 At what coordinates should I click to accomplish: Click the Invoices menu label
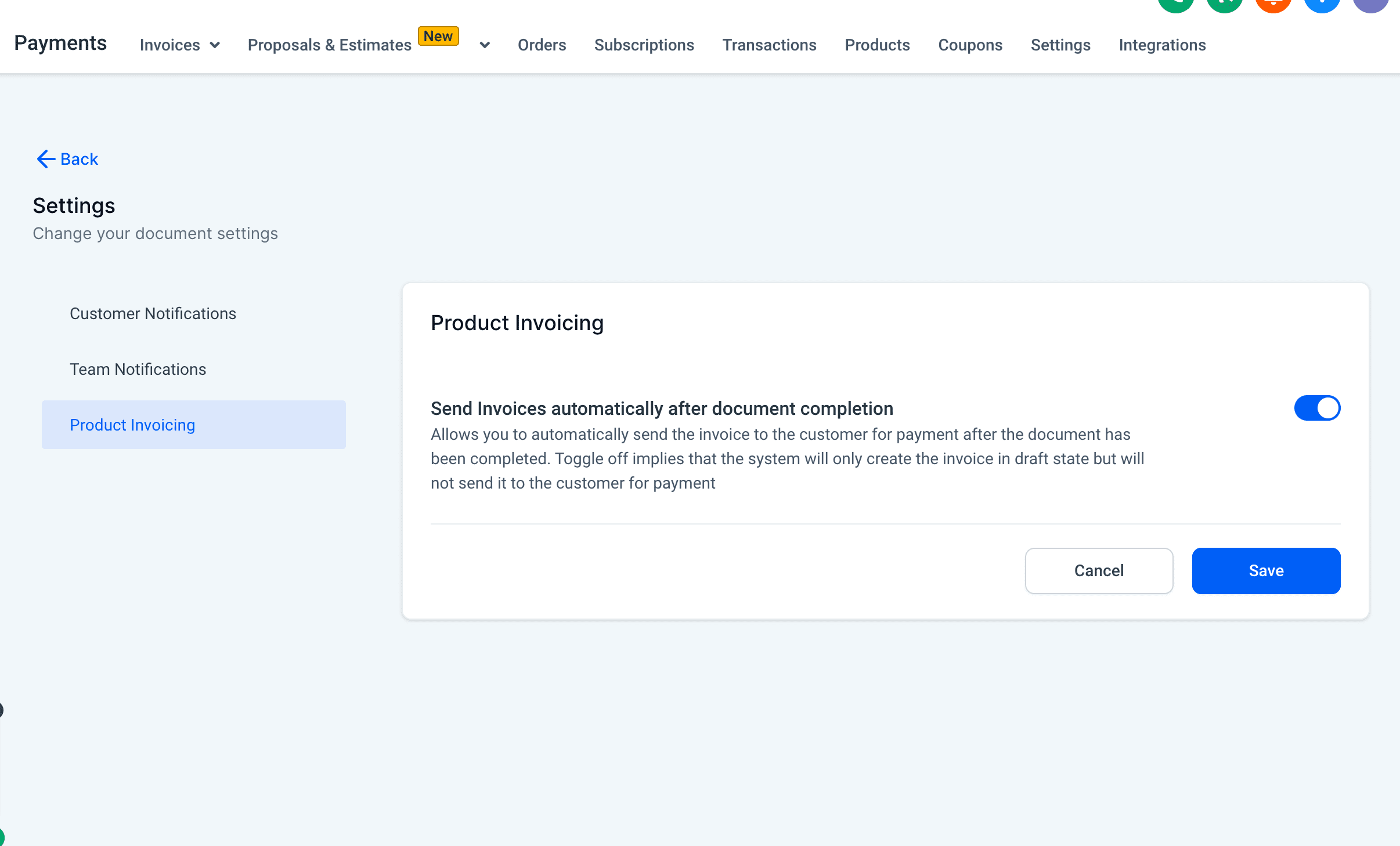169,45
